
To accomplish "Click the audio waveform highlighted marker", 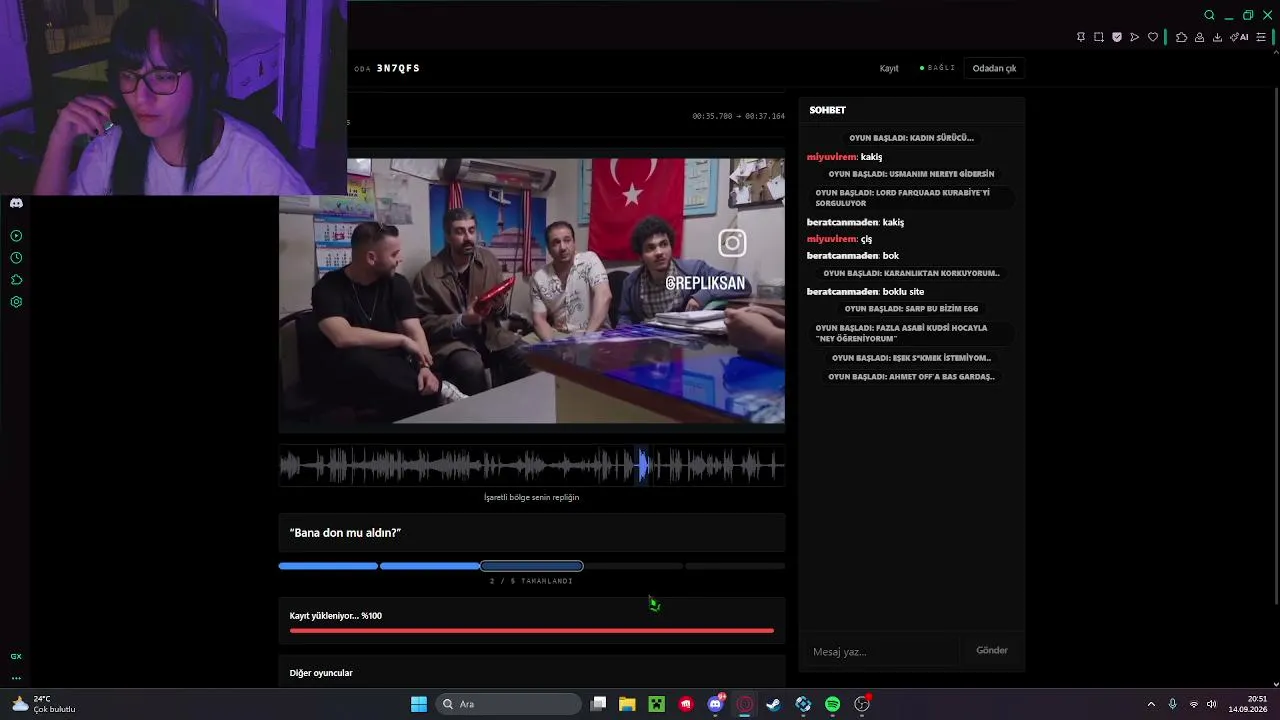I will click(x=644, y=465).
